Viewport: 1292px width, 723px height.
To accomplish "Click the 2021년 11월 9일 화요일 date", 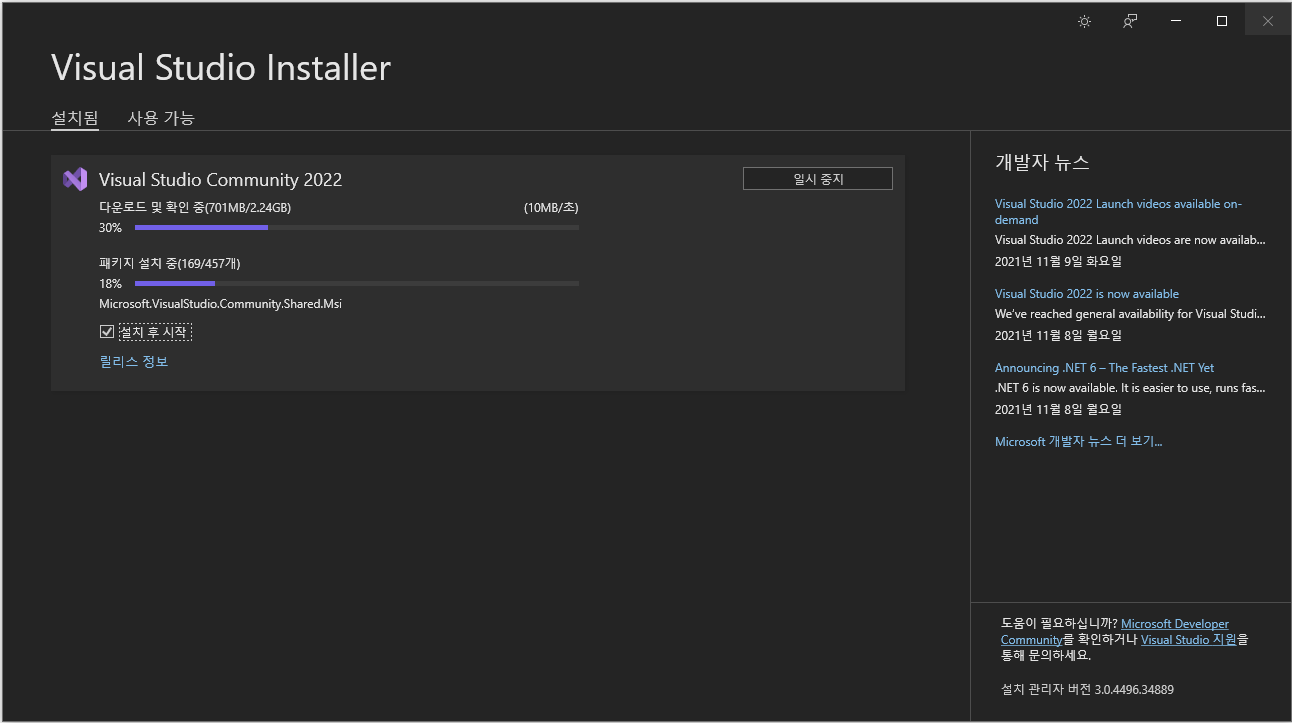I will pyautogui.click(x=1058, y=261).
